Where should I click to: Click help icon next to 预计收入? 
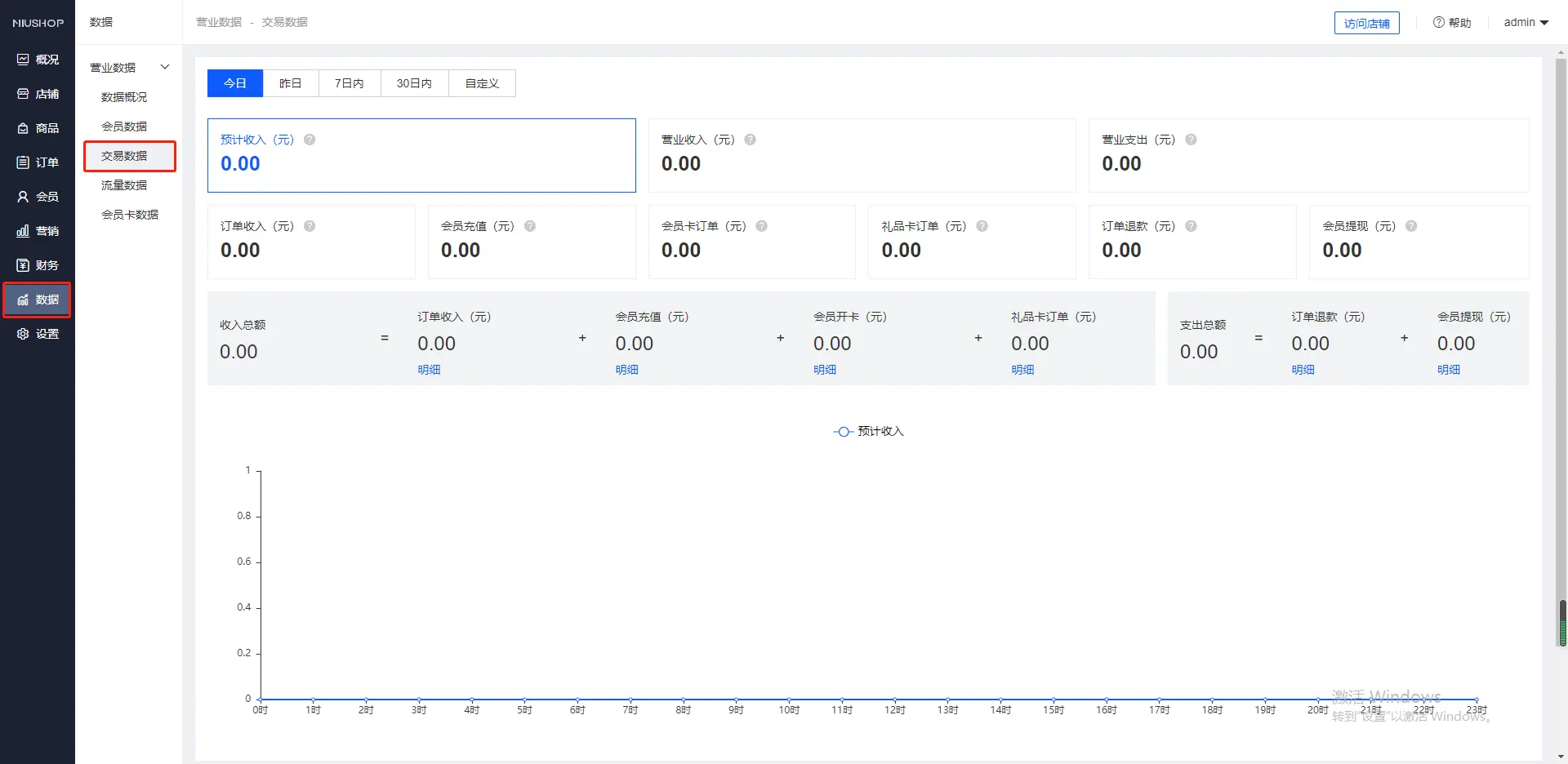point(310,140)
